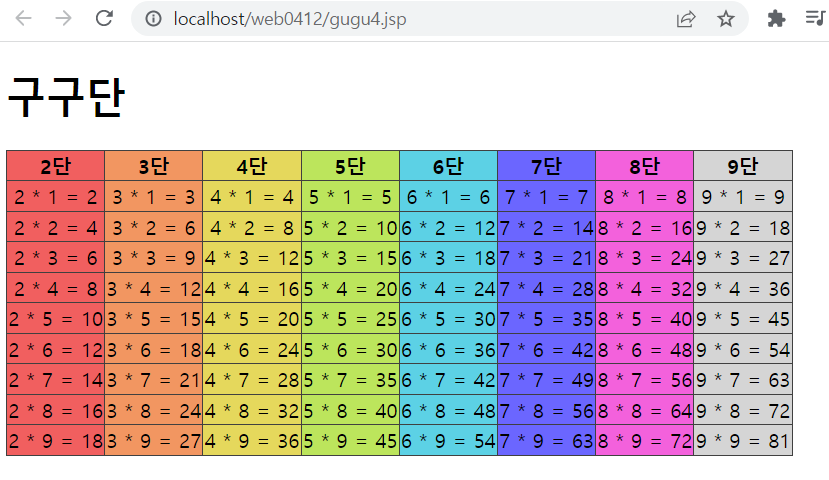Select cell 5 * 6 = 30
Image resolution: width=829 pixels, height=480 pixels.
[351, 349]
